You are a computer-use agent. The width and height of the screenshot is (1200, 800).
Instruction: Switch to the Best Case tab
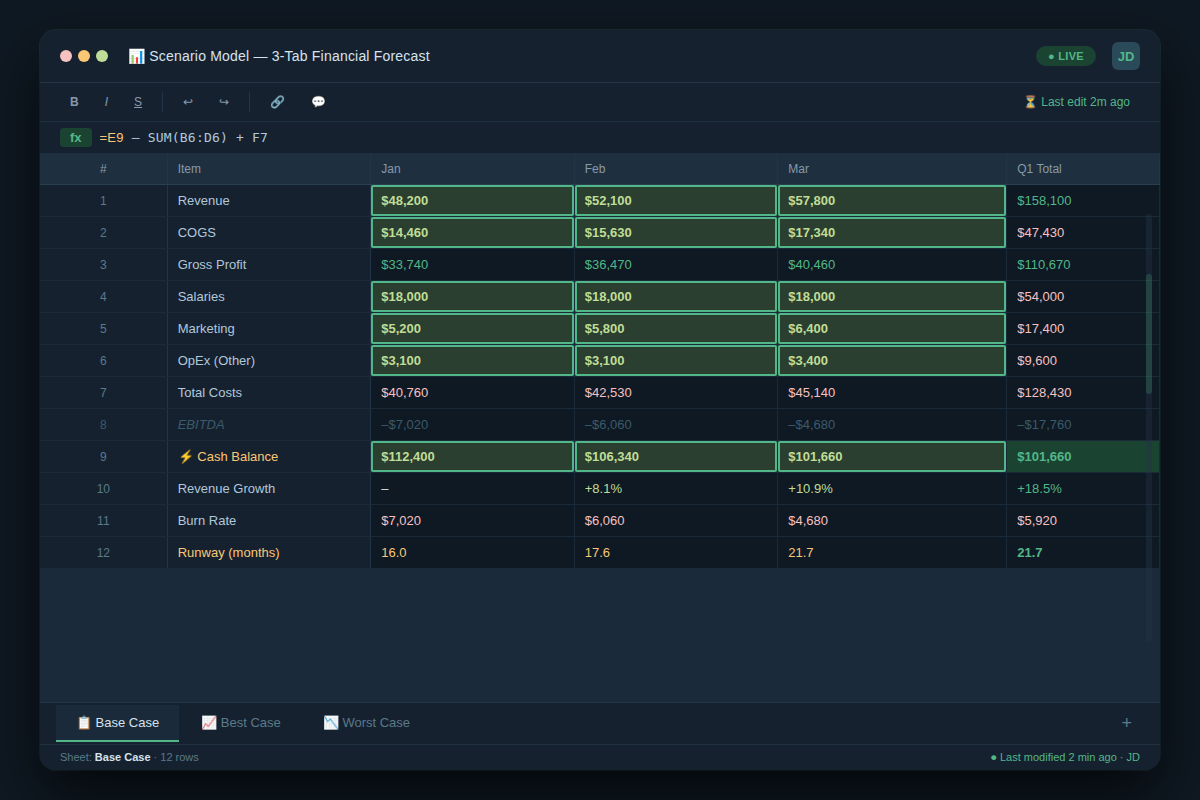click(241, 723)
